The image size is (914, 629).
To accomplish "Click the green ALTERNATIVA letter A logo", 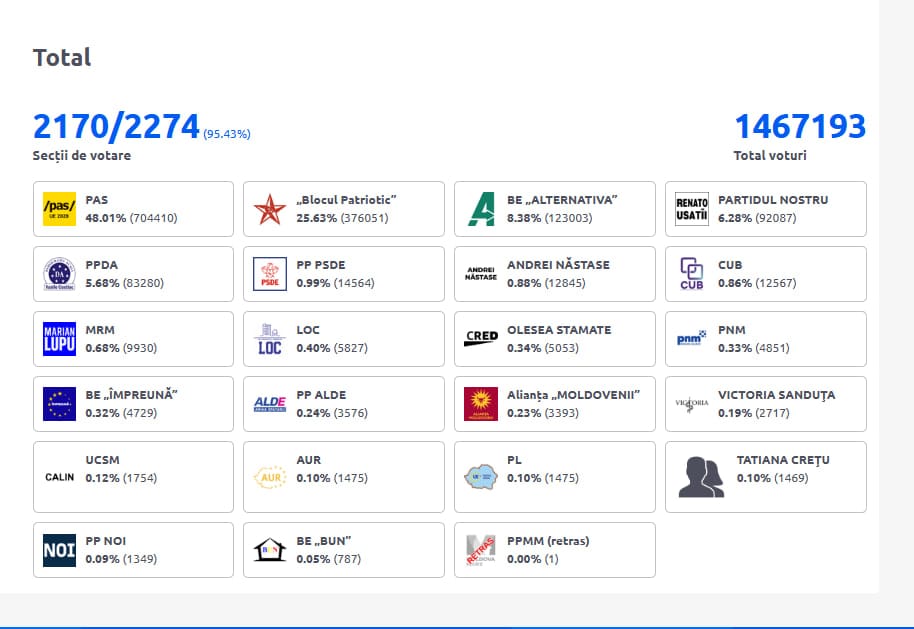I will click(x=481, y=209).
